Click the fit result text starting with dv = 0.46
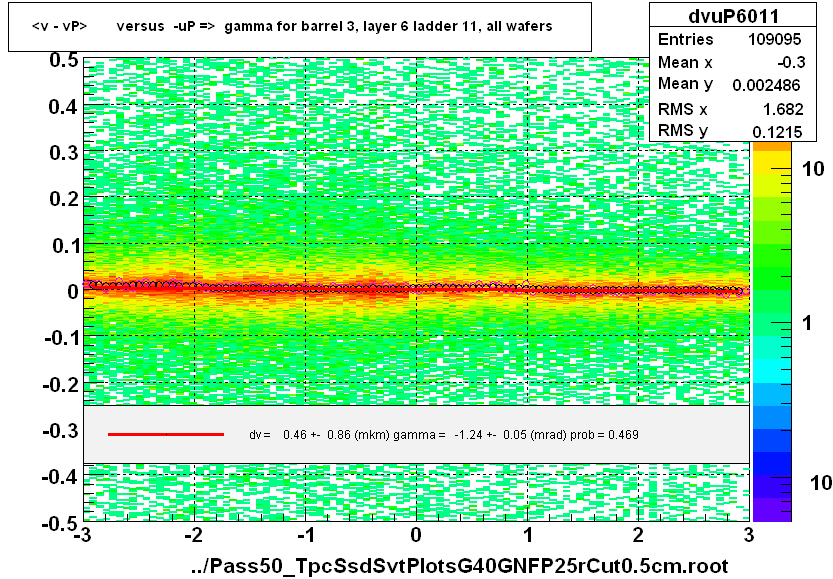Screen dimensions: 833x579 [x=444, y=435]
